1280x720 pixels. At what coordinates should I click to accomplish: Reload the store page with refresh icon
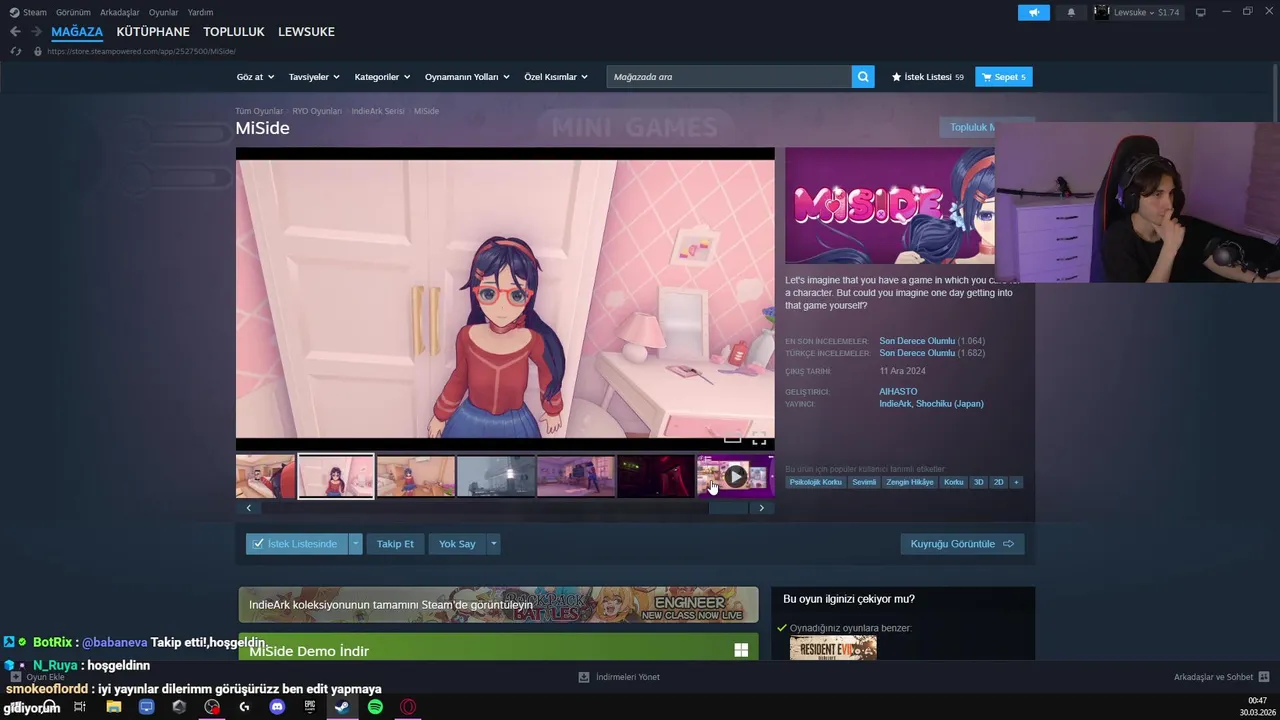[x=15, y=51]
